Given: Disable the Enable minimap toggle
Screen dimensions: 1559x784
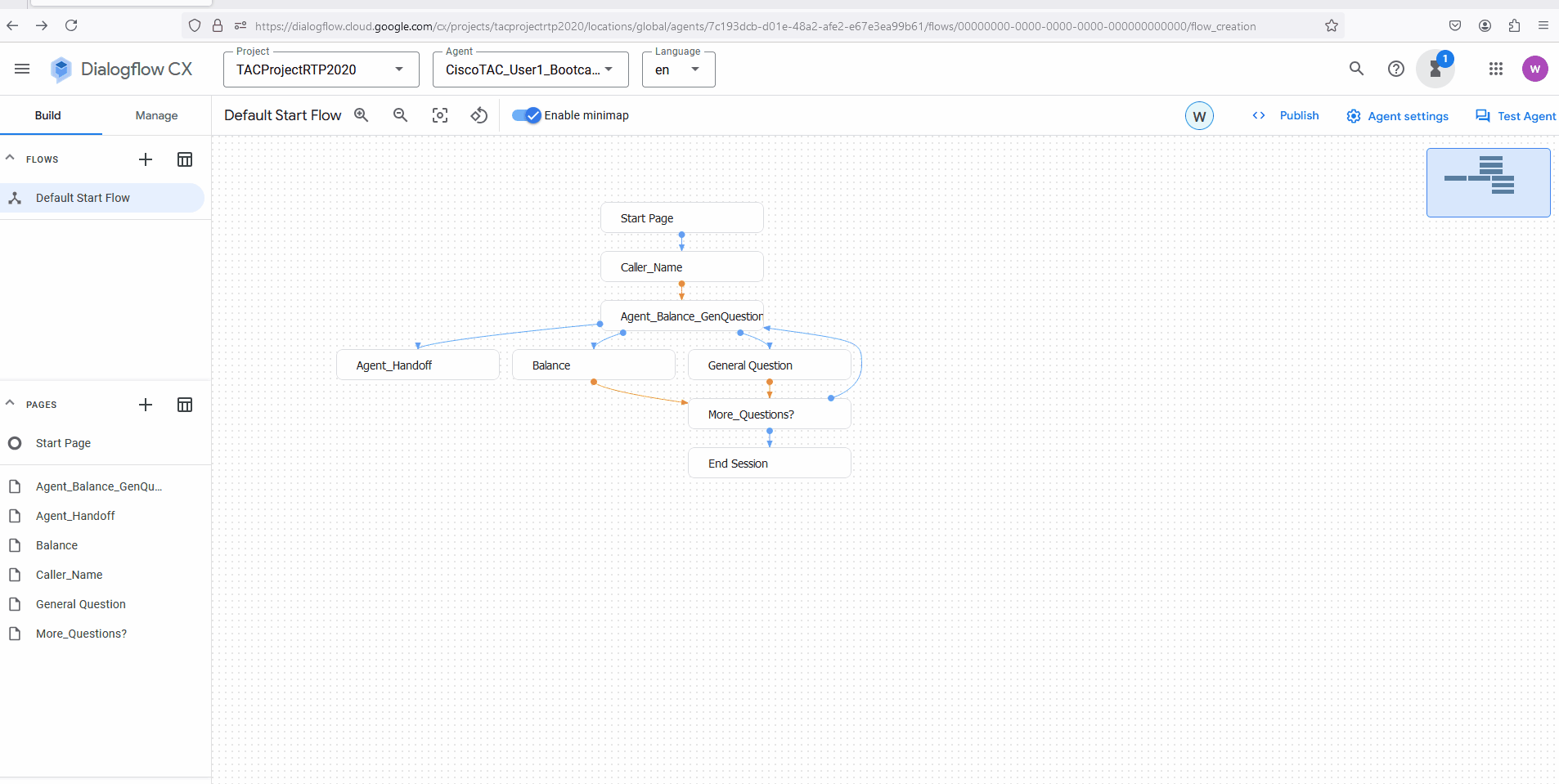Looking at the screenshot, I should coord(526,115).
